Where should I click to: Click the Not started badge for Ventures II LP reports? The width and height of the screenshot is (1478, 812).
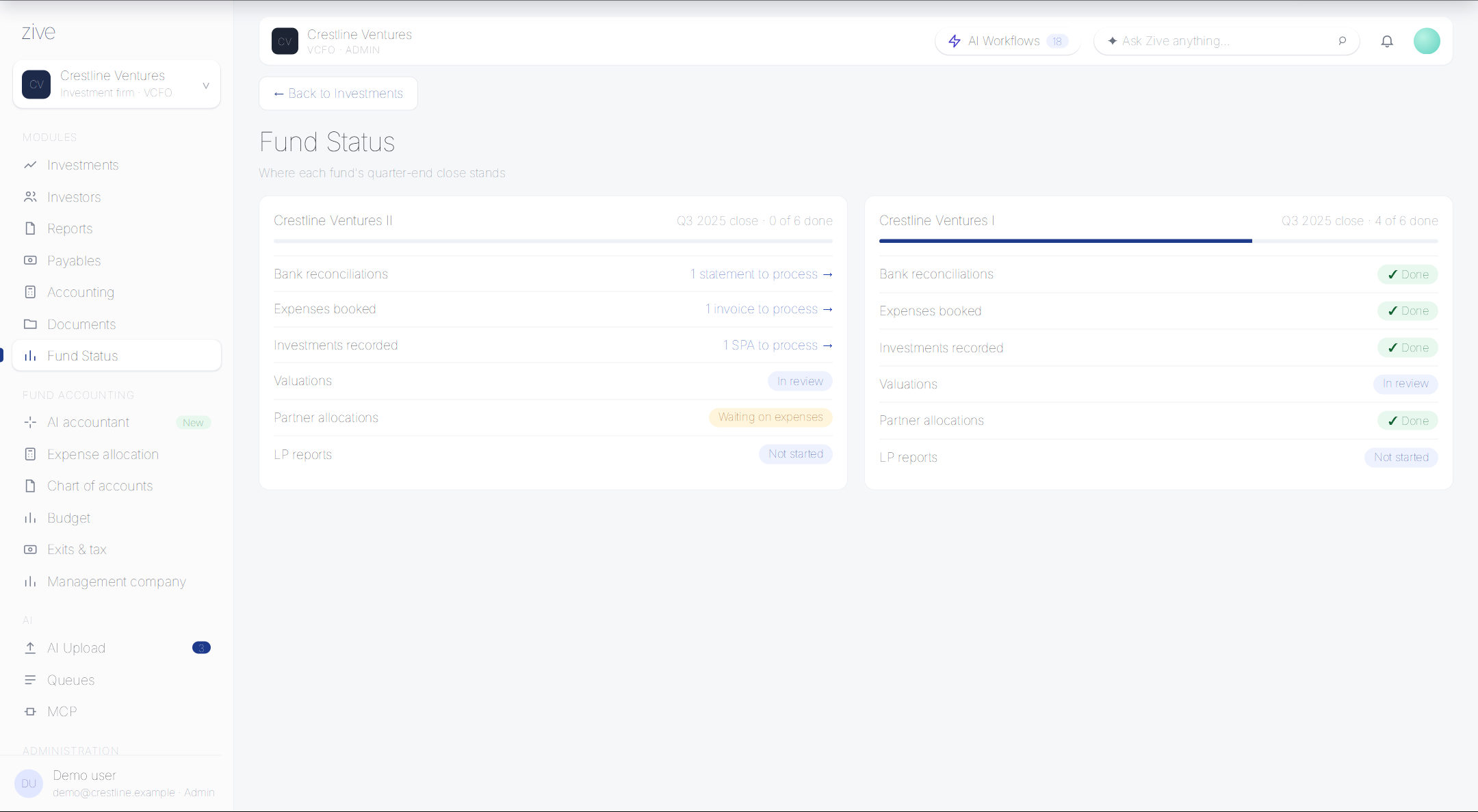[796, 454]
